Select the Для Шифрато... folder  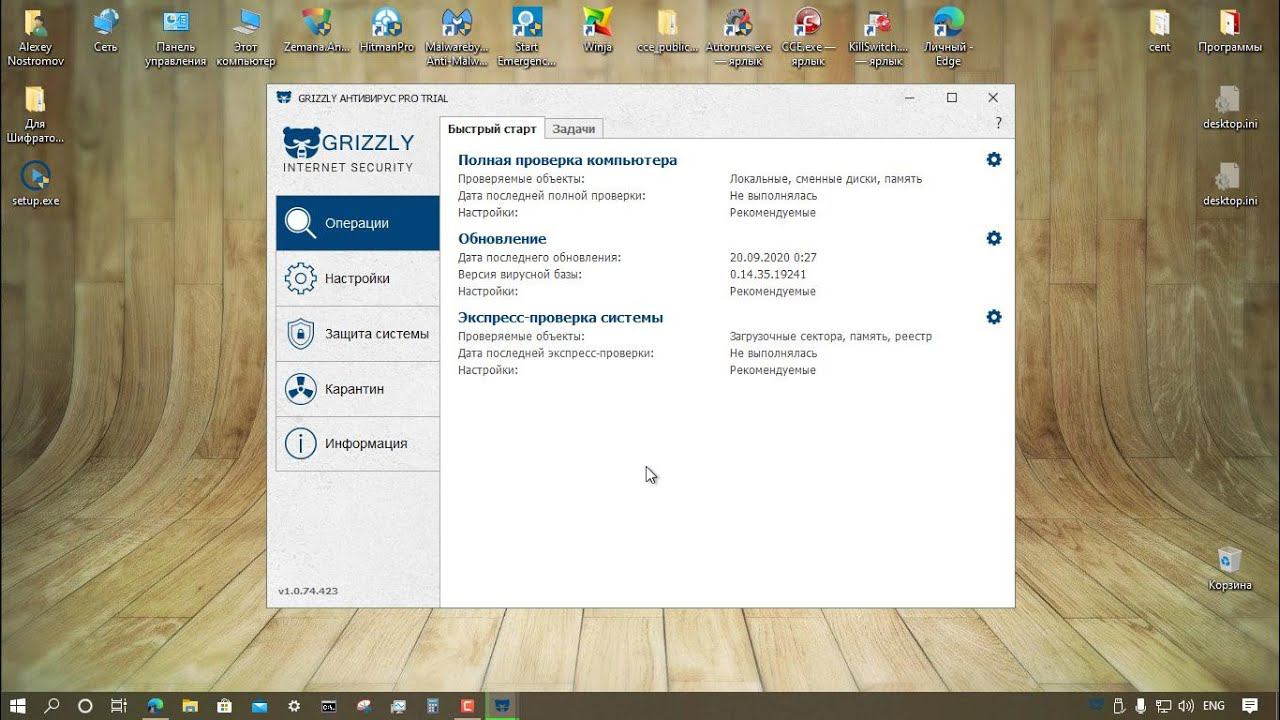coord(35,115)
